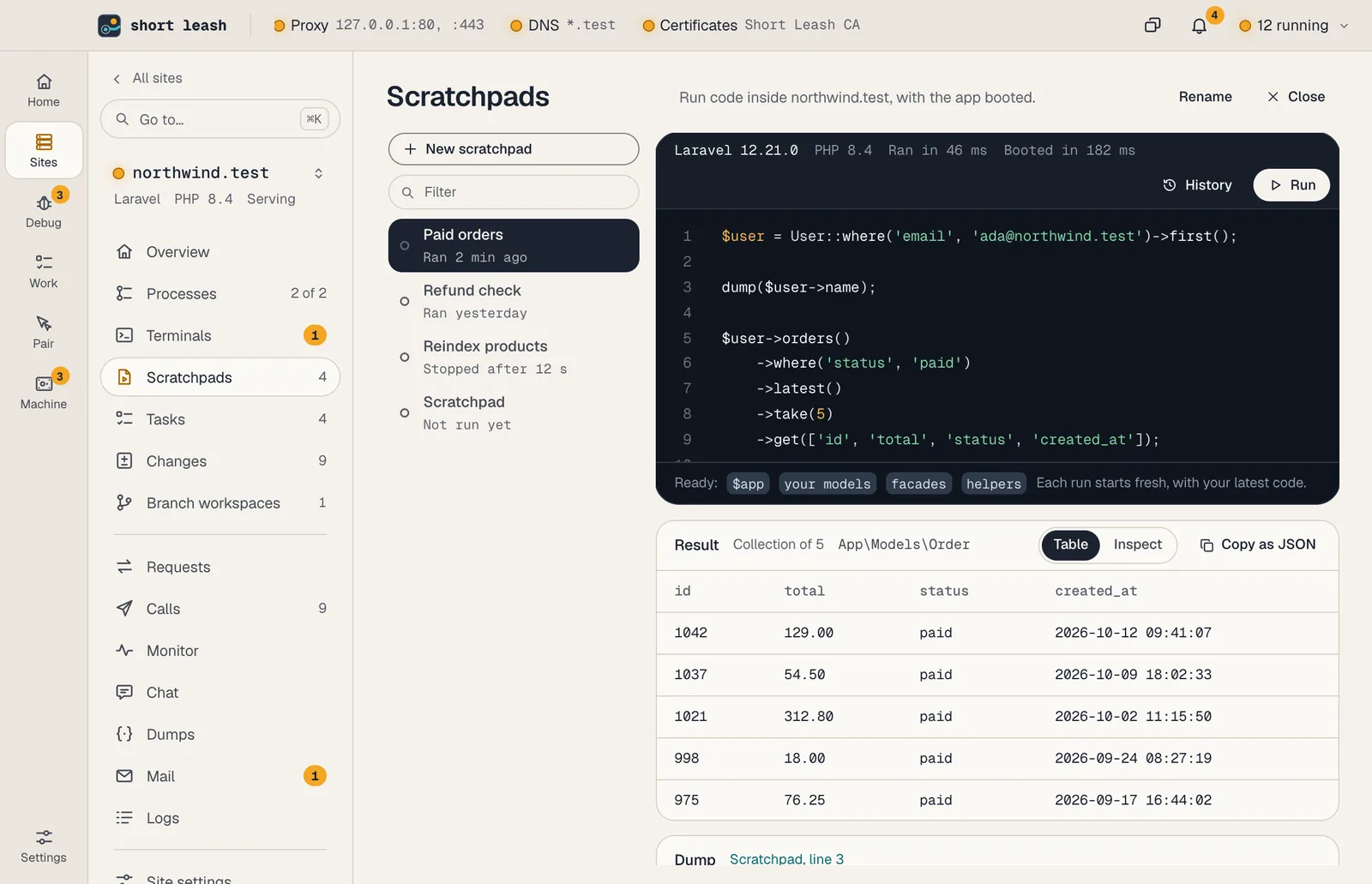
Task: Open Calls in the site menu
Action: pos(220,609)
